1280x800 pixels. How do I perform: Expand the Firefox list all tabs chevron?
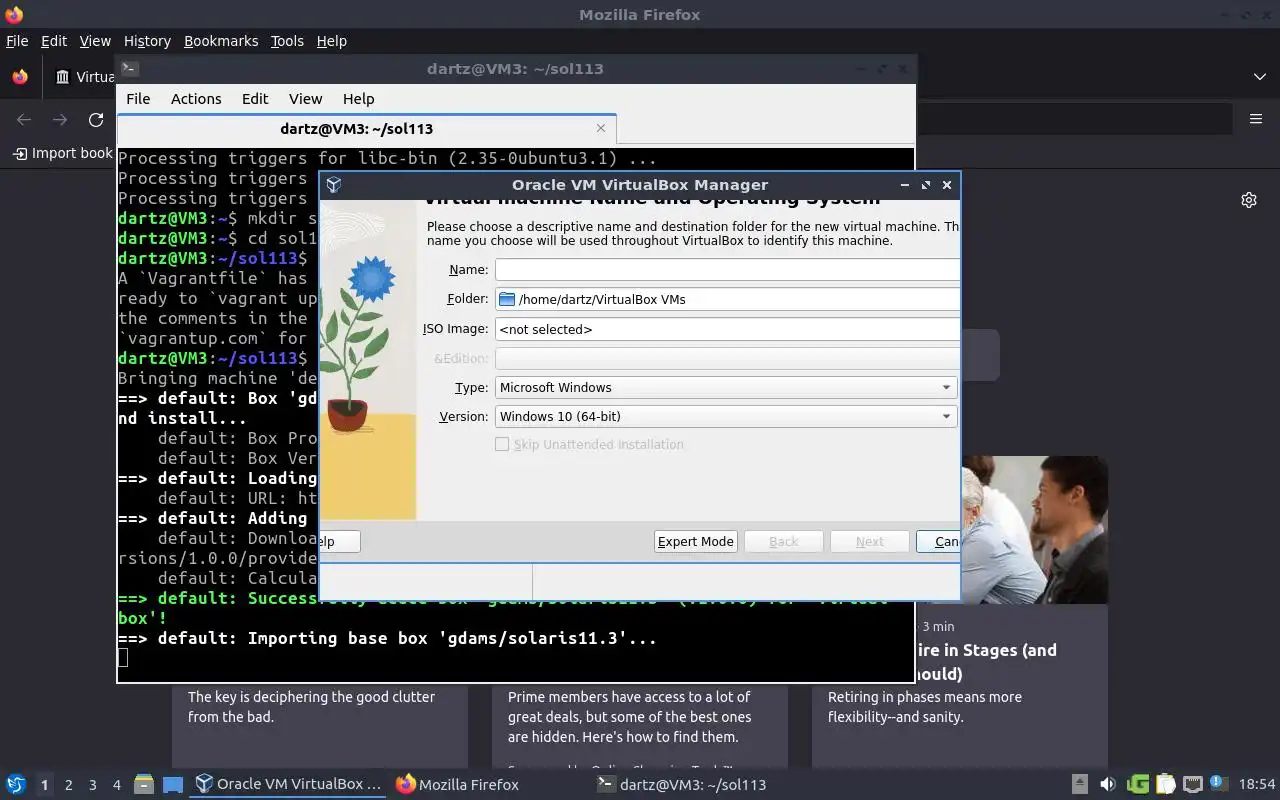1259,77
